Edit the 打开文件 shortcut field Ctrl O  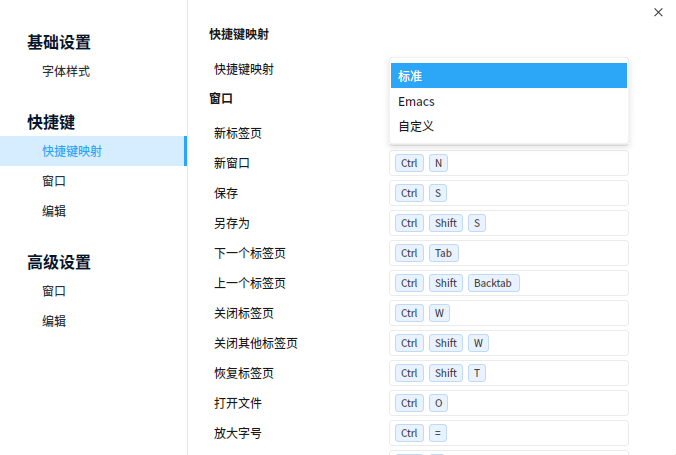(x=509, y=403)
